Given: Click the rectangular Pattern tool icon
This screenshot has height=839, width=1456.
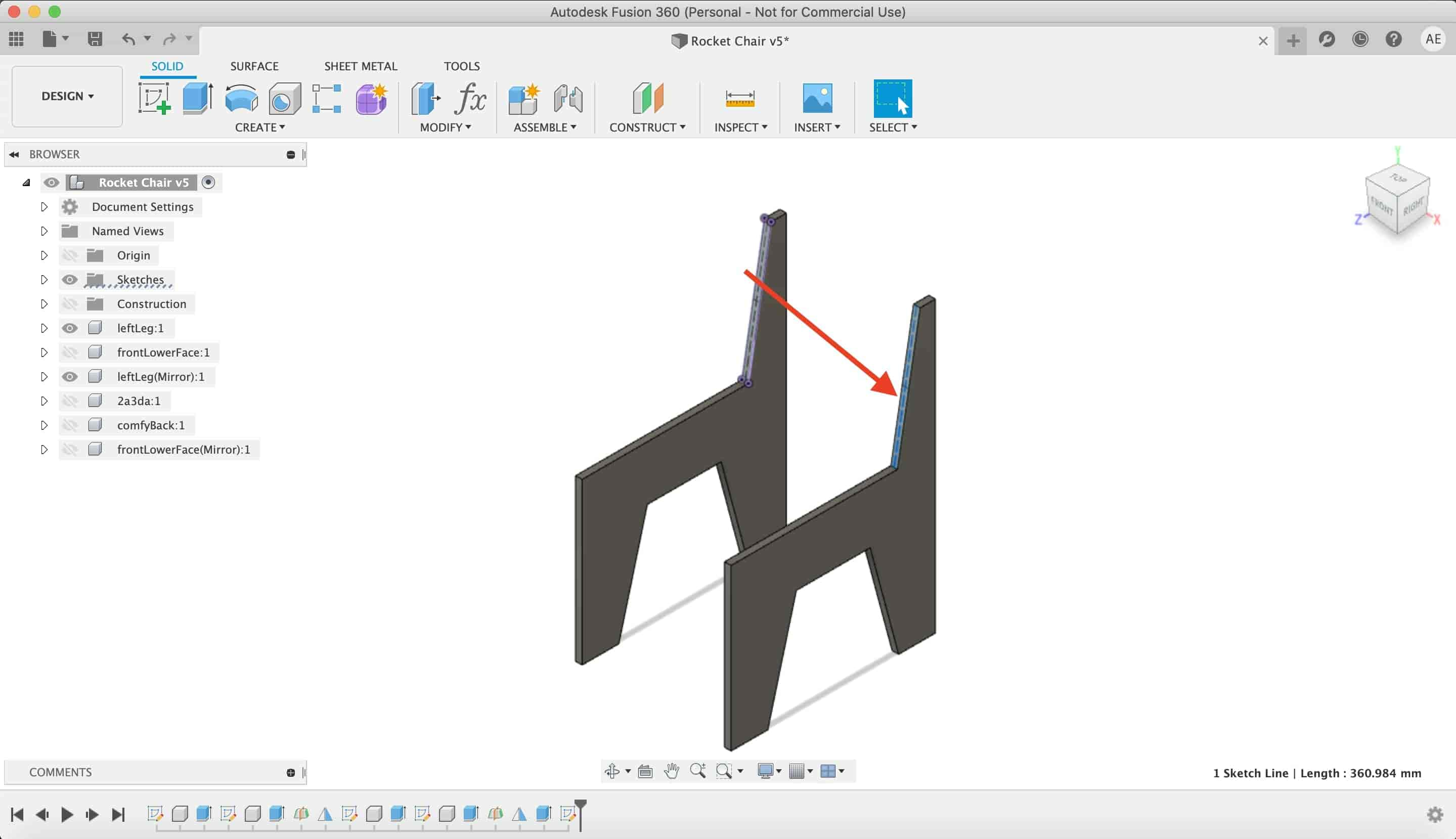Looking at the screenshot, I should [327, 99].
